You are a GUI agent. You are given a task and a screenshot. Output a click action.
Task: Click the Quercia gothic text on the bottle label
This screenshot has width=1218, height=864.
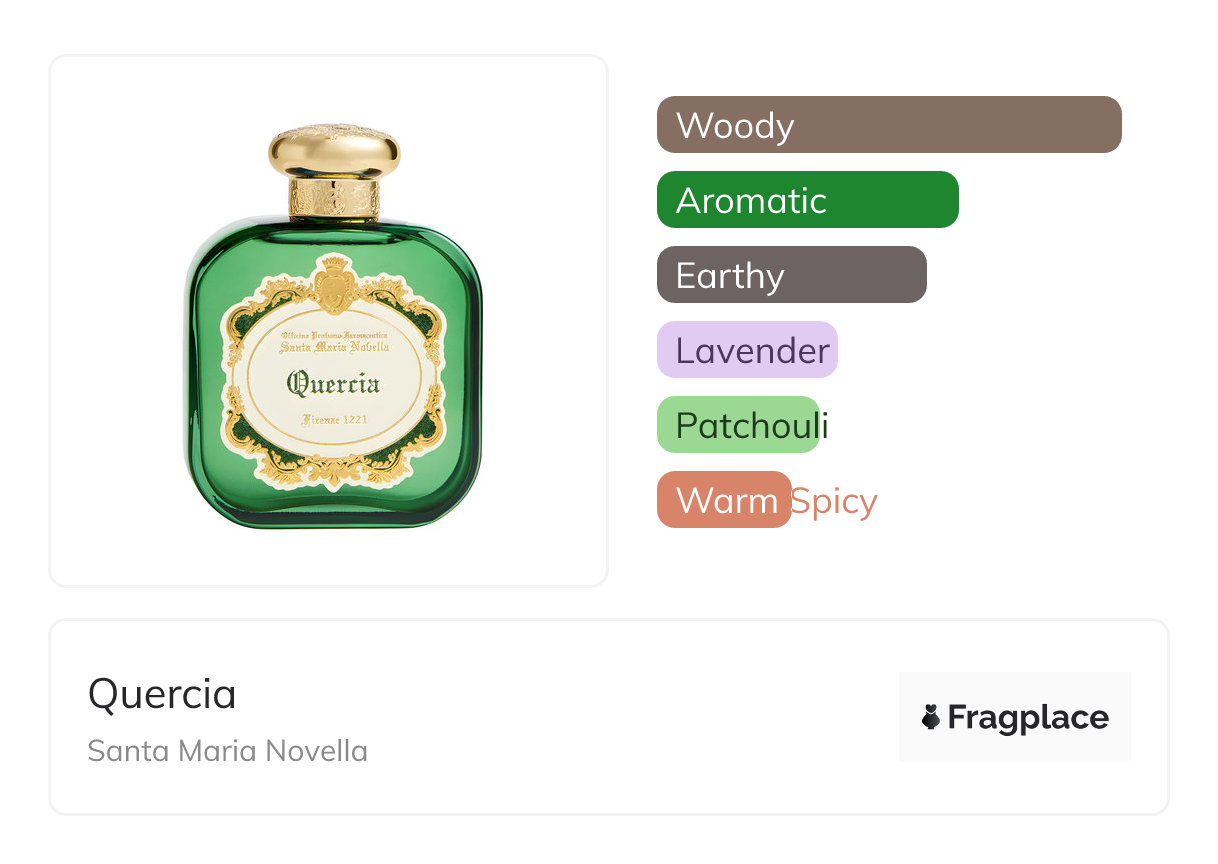[x=334, y=382]
